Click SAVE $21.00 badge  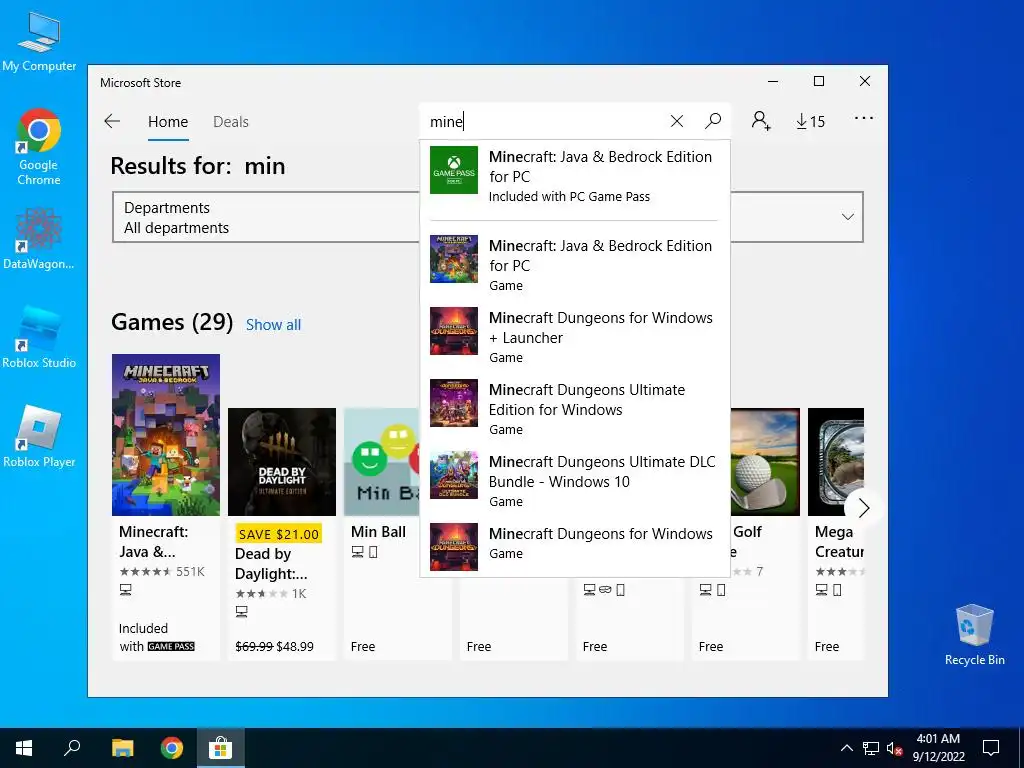click(x=278, y=534)
